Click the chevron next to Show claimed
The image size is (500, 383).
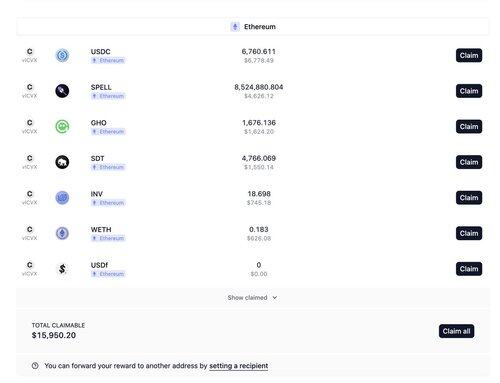(x=275, y=297)
